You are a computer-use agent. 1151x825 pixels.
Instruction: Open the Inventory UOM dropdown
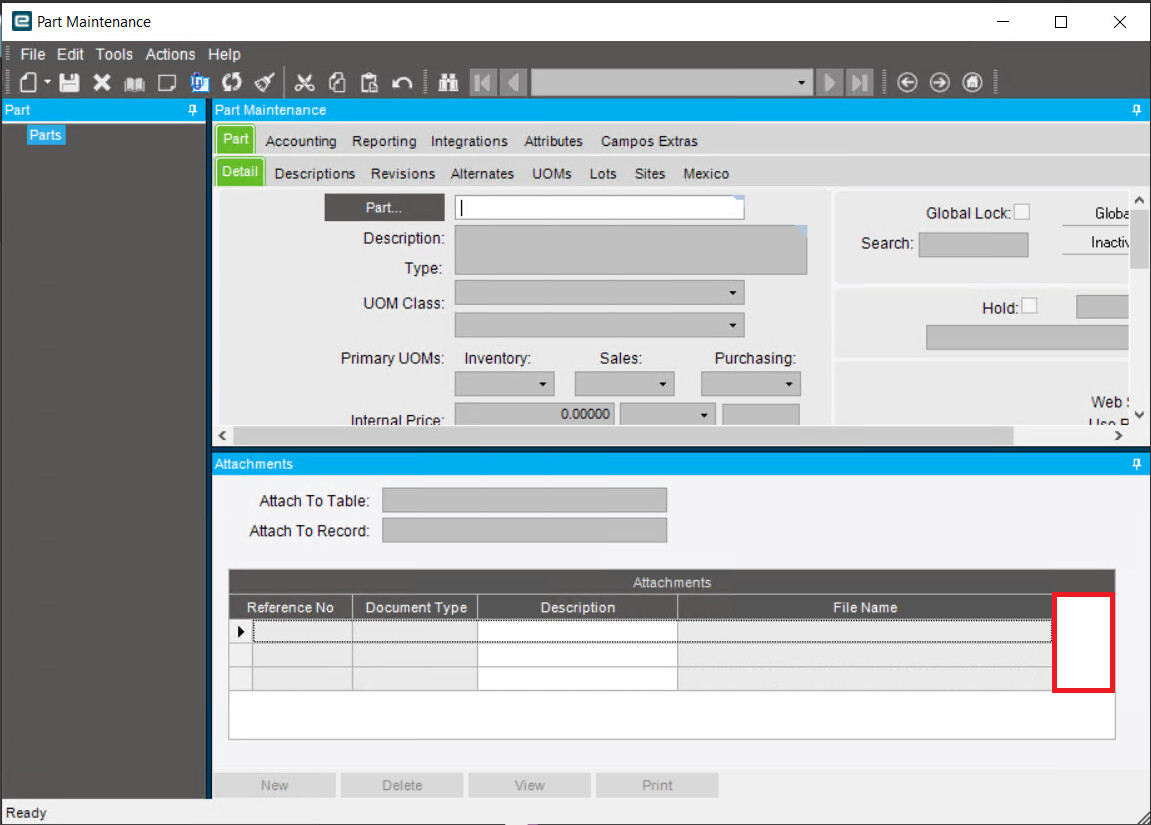tap(543, 384)
